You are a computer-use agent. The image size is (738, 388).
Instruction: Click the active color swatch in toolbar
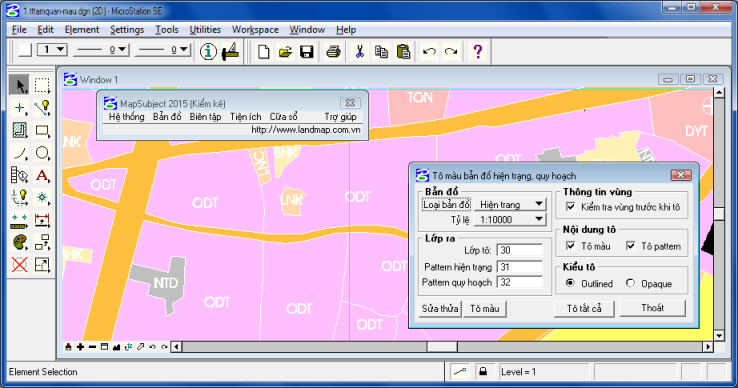(24, 50)
